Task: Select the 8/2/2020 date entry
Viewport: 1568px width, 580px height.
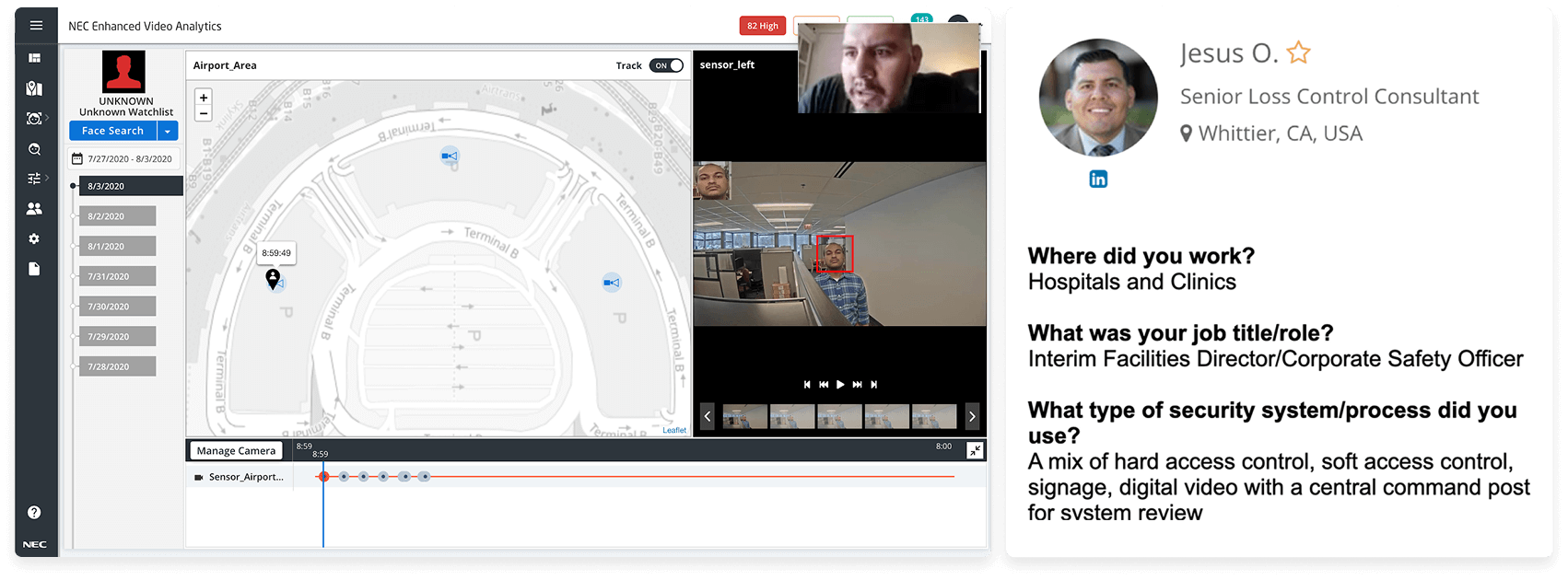Action: coord(117,216)
